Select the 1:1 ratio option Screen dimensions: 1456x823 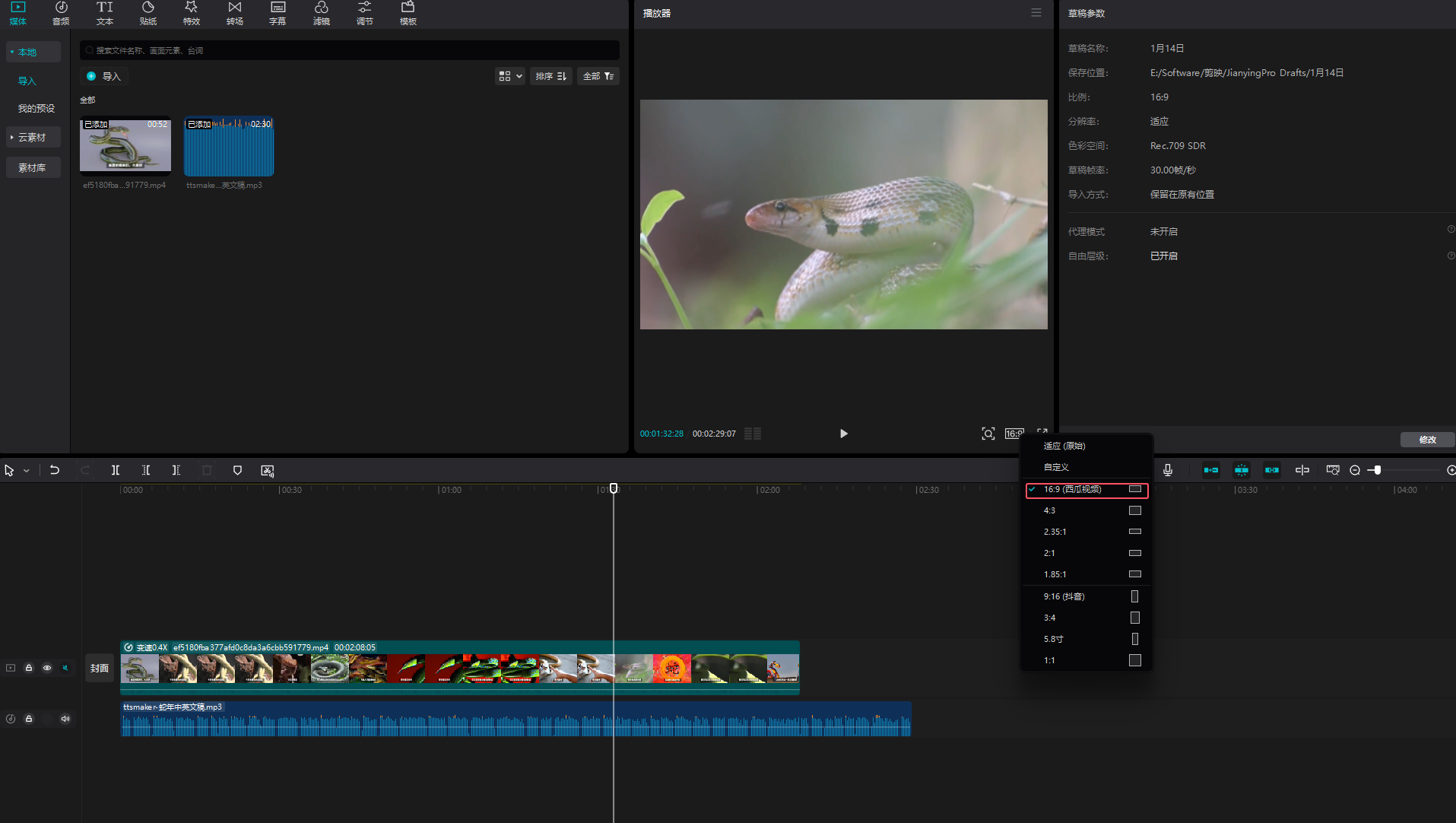[x=1086, y=660]
